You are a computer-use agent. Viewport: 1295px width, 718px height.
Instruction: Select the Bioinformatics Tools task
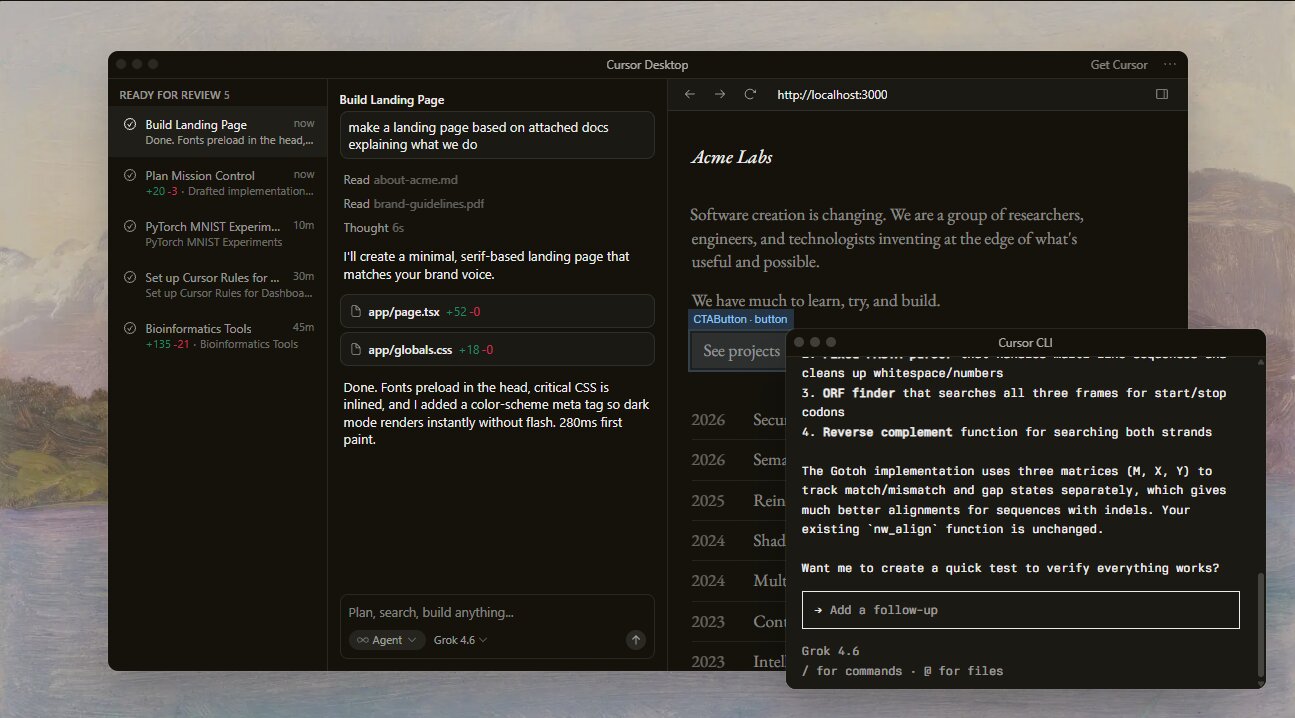pyautogui.click(x=217, y=336)
